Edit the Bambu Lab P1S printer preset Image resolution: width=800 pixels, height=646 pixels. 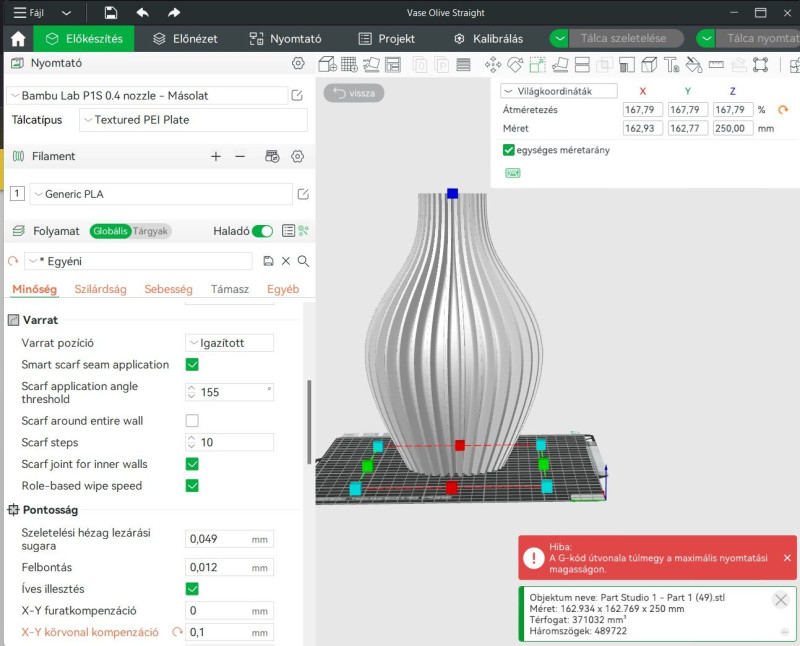(x=297, y=95)
